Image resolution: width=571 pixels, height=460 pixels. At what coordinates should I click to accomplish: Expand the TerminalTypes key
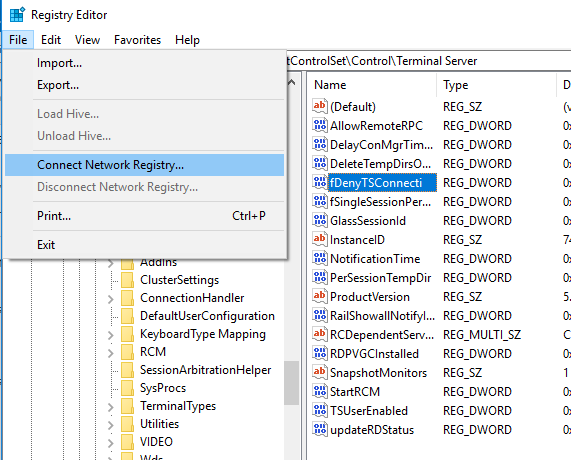(x=111, y=407)
